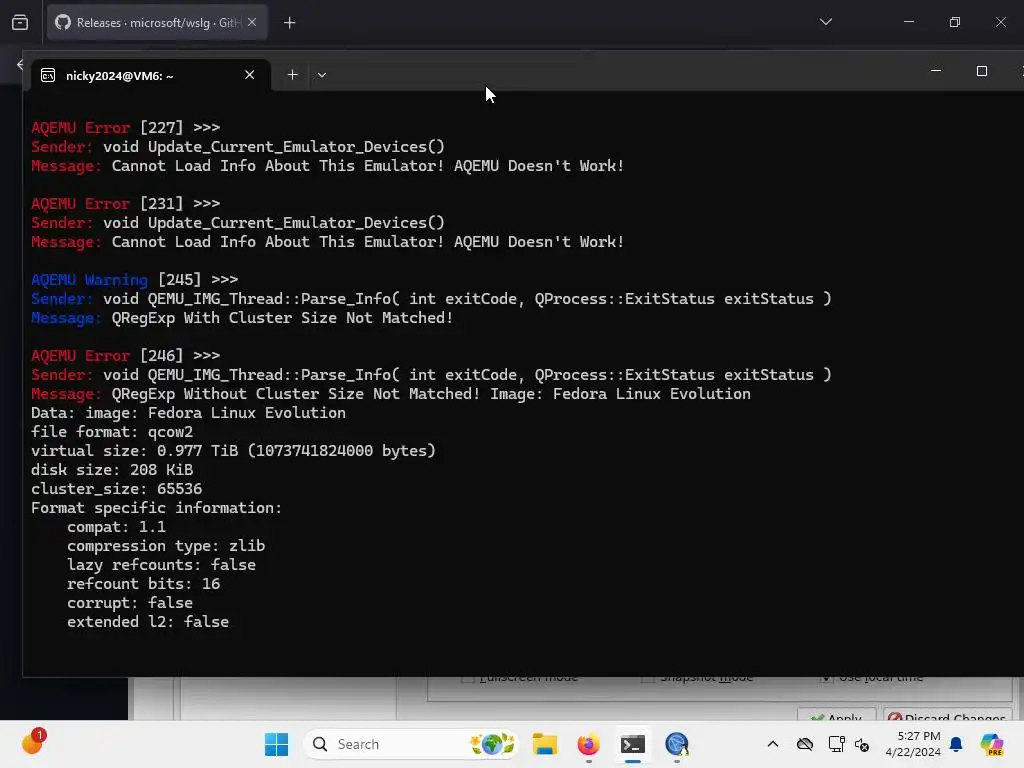Viewport: 1024px width, 768px height.
Task: Click the text 'AQEMU Error [231] >>>'
Action: click(125, 204)
